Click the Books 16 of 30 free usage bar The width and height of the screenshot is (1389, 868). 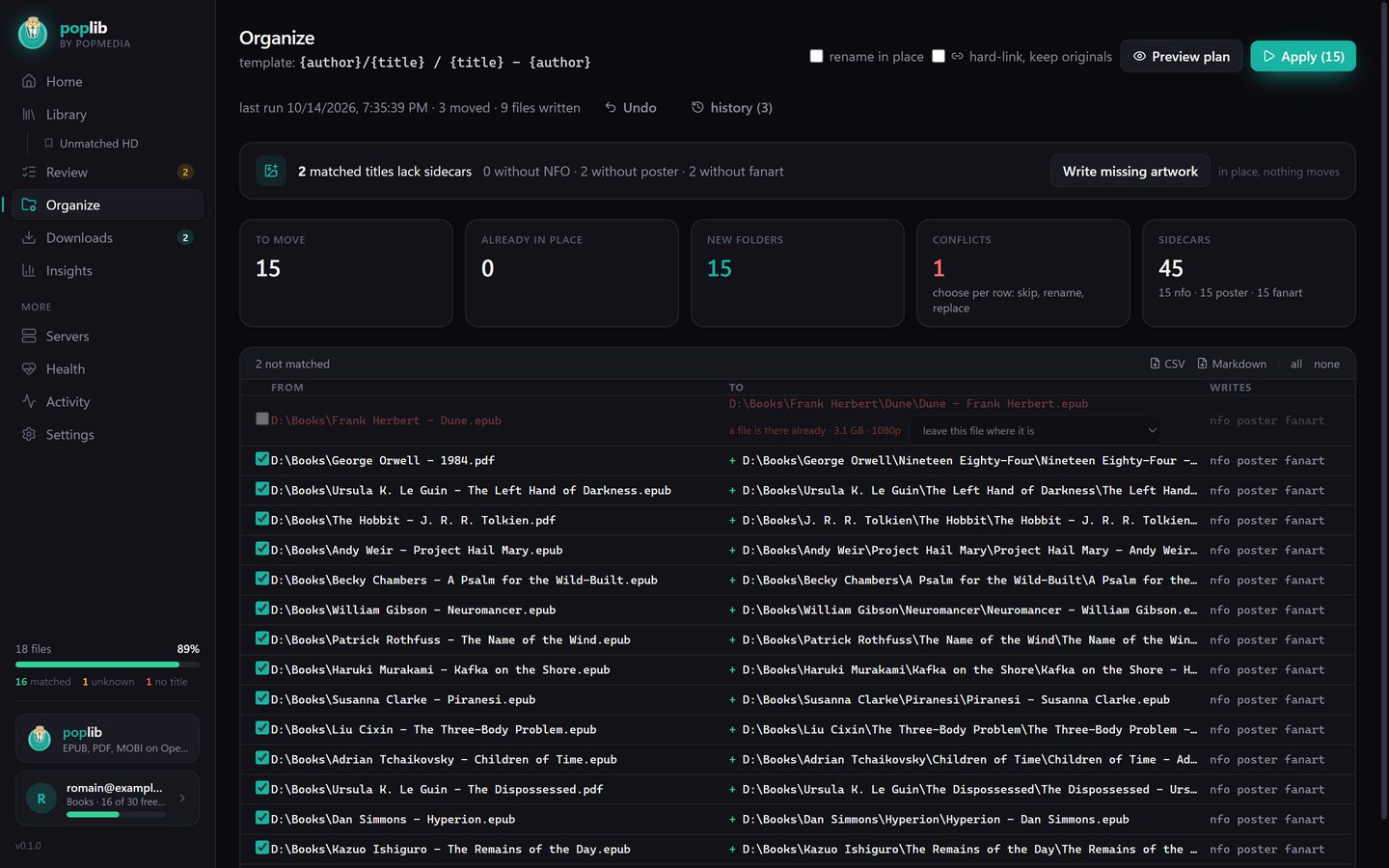coord(116,815)
